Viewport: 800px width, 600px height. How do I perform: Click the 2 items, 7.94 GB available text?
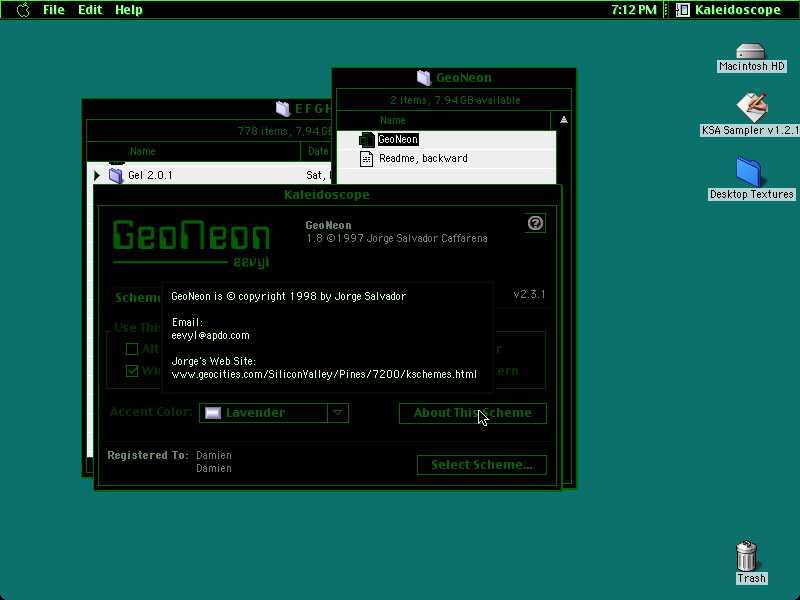click(455, 101)
